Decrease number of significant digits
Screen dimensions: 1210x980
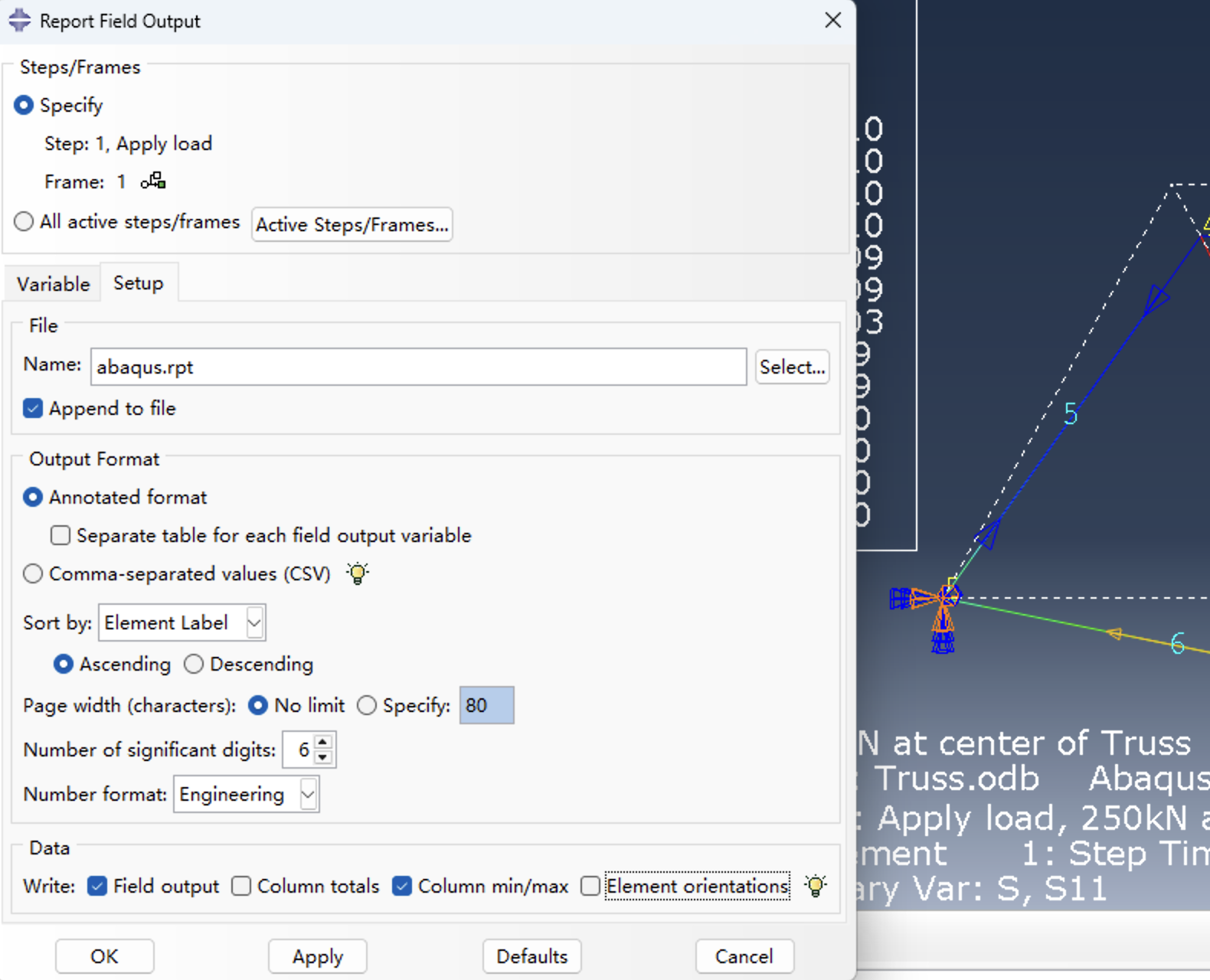click(x=323, y=757)
